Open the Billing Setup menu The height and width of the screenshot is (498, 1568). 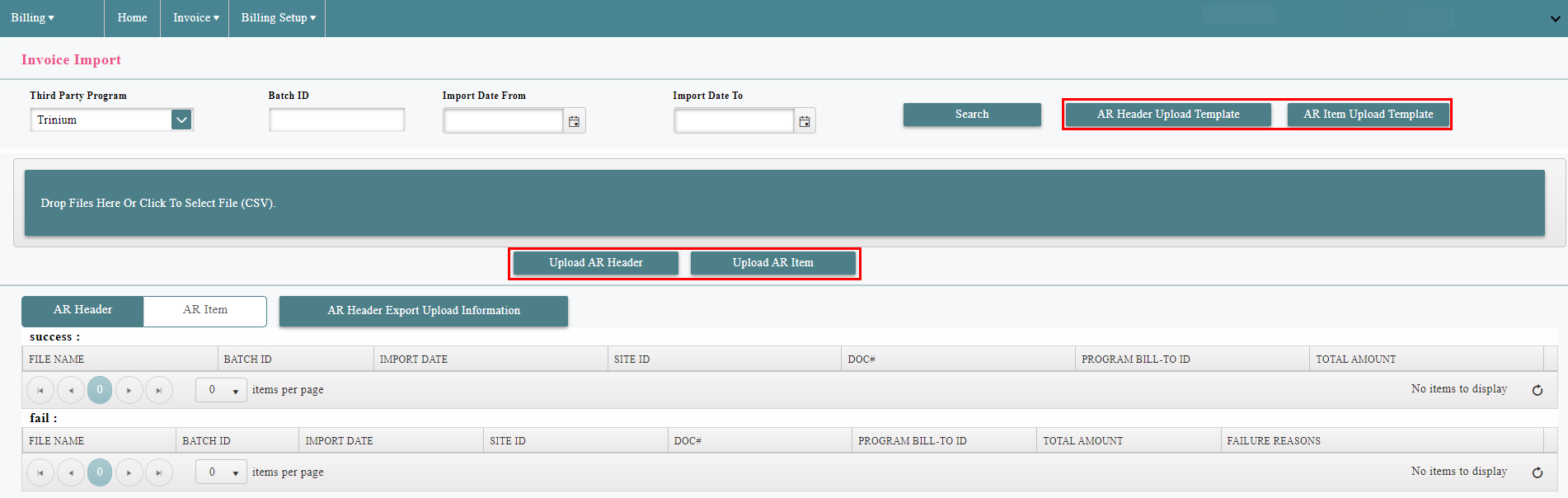coord(279,18)
